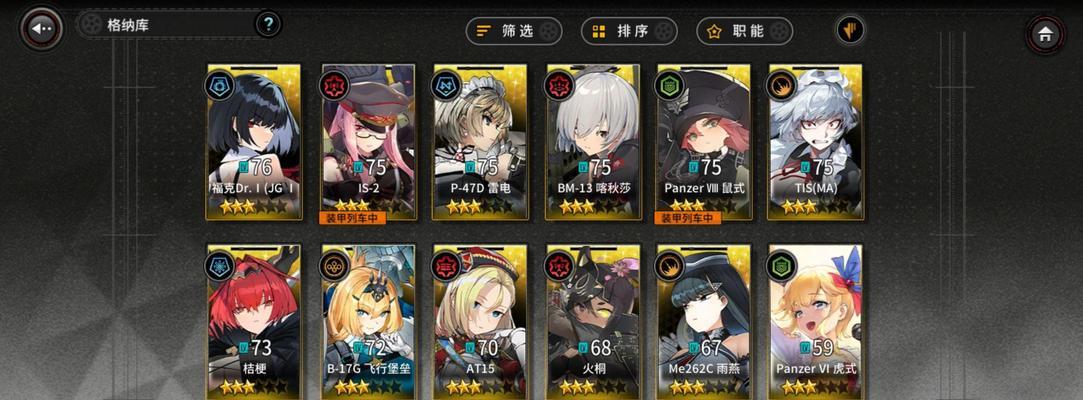Open the 排序 sort dropdown

tap(629, 31)
